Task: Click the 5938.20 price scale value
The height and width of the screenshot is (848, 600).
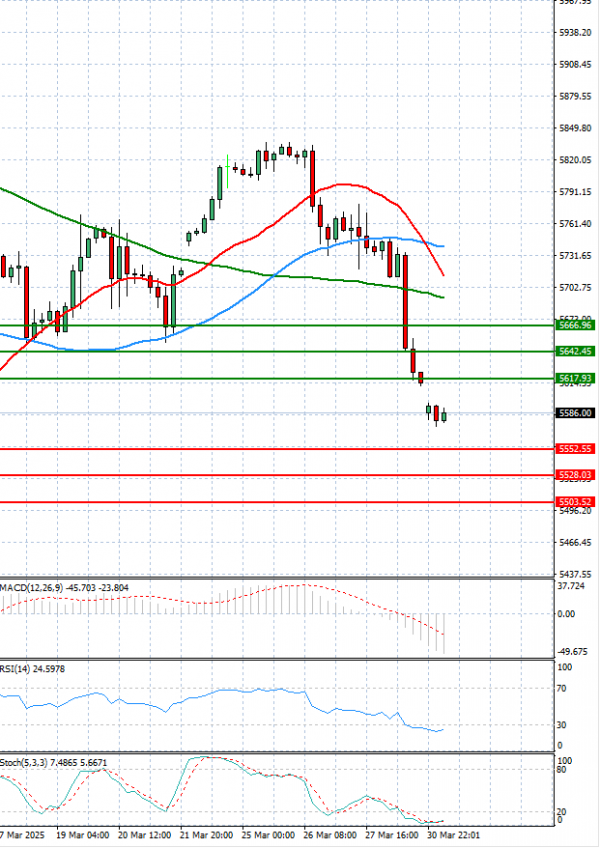Action: pos(575,32)
